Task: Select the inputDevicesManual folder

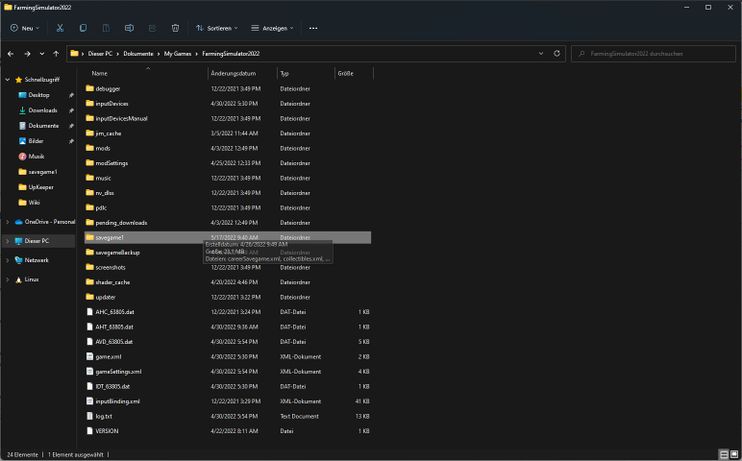Action: 121,118
